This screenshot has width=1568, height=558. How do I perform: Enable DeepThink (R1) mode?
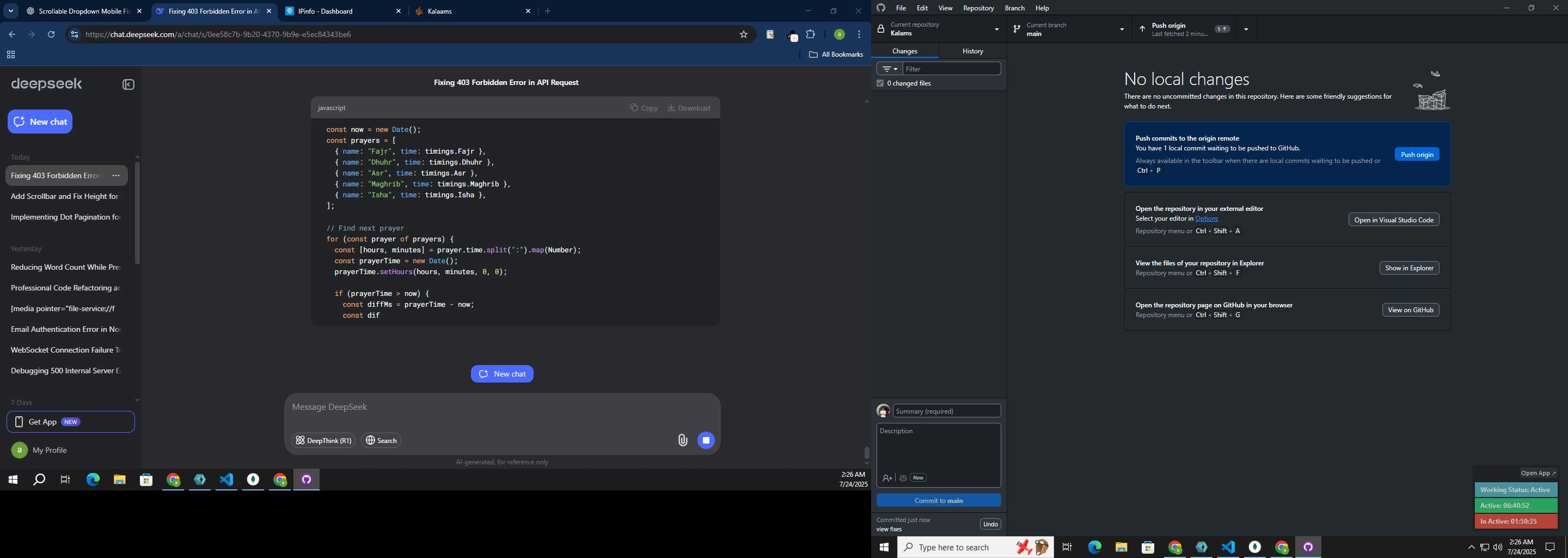[323, 440]
